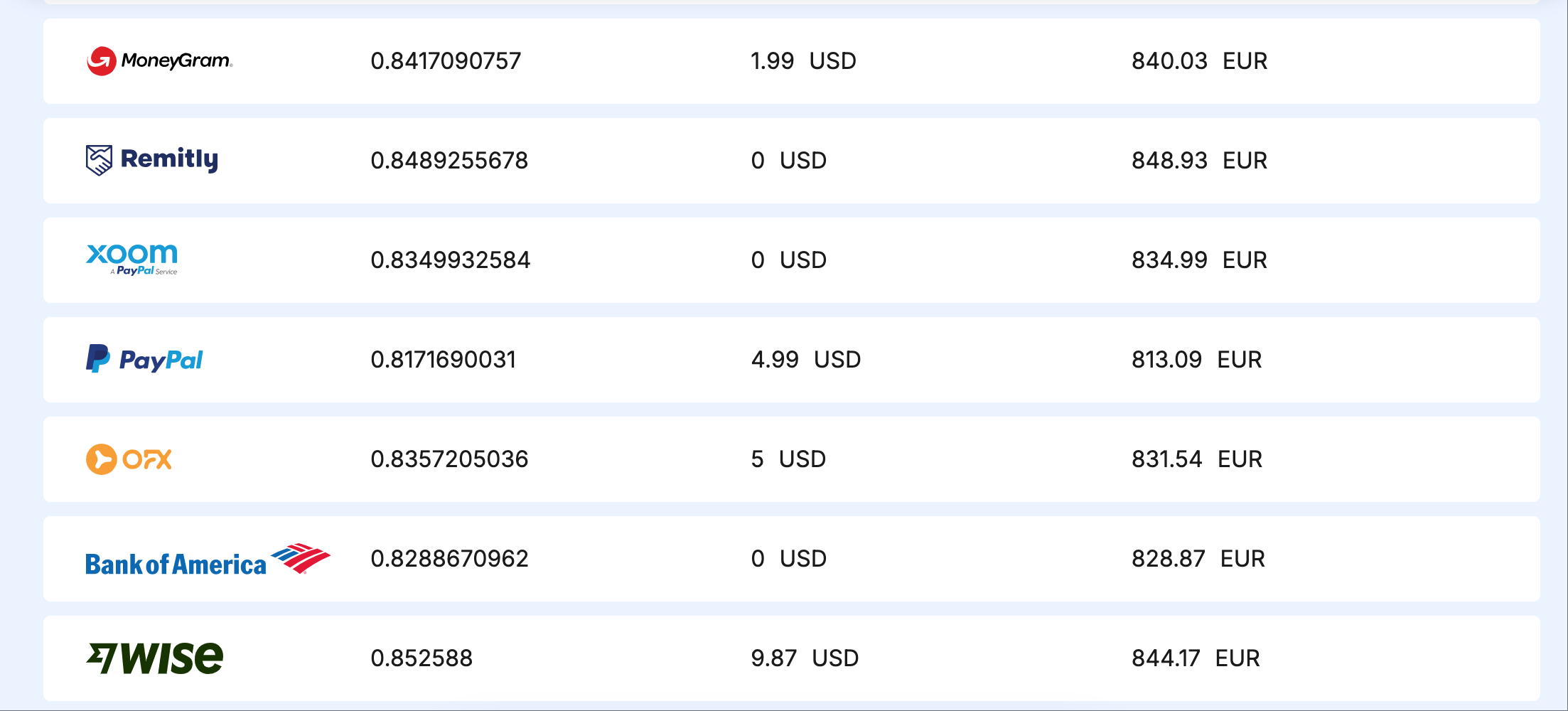Click the MoneyGram logo

[159, 61]
